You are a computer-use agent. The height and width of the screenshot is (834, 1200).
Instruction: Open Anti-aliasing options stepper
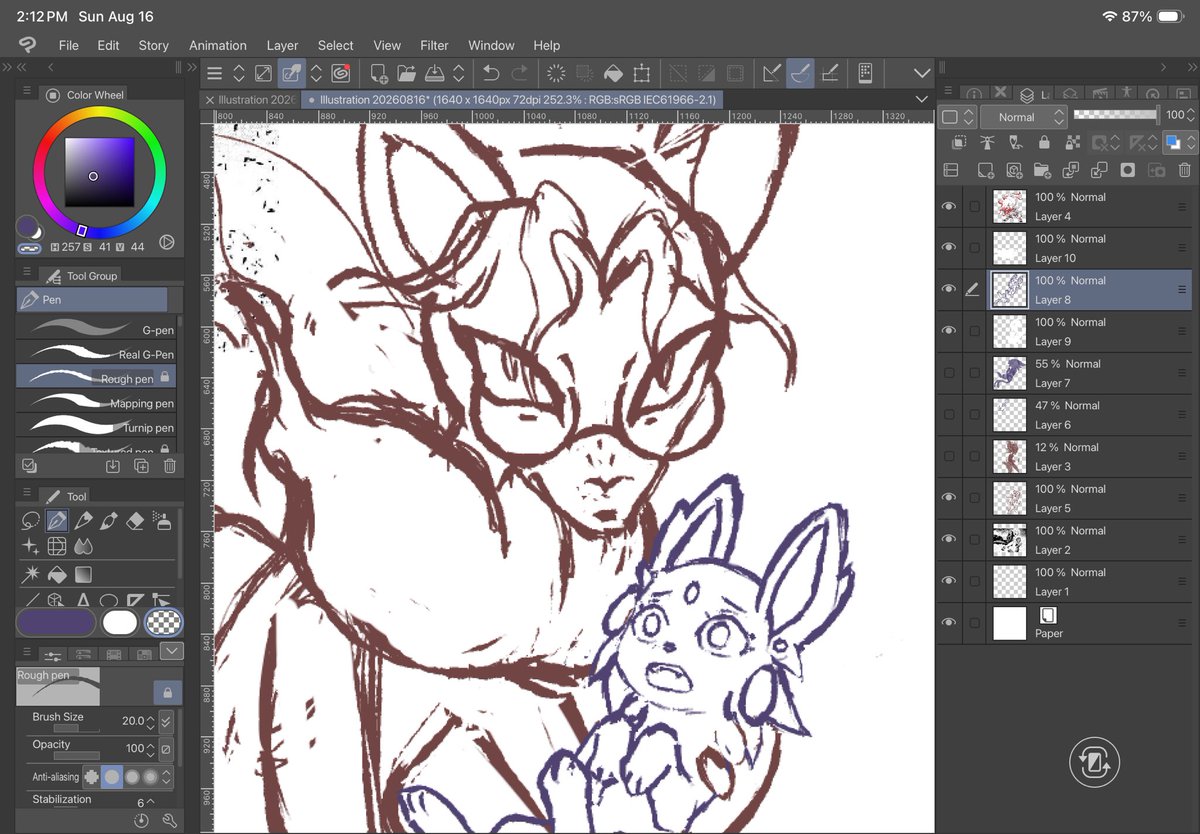pyautogui.click(x=167, y=776)
